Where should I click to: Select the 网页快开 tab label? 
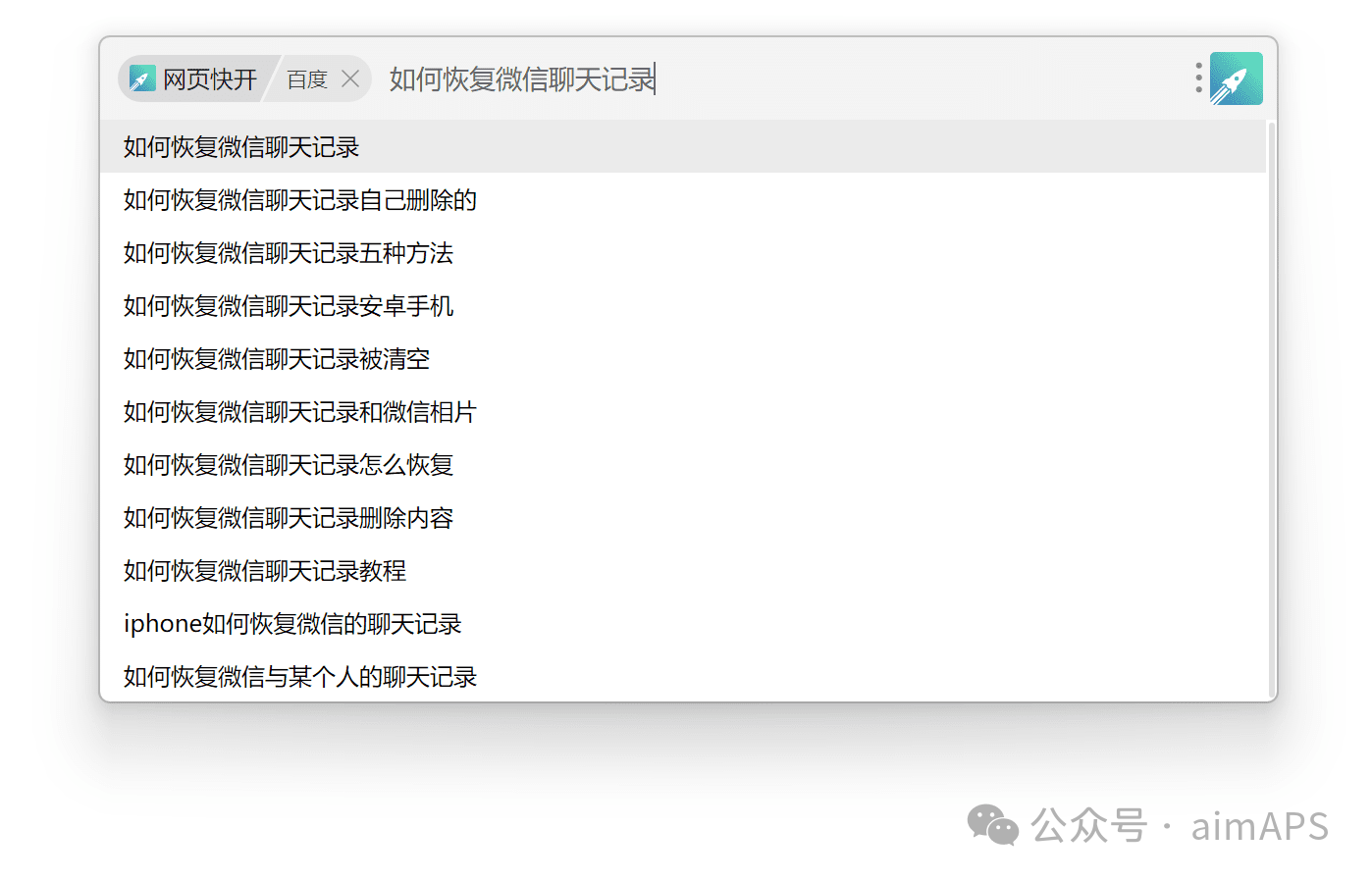coord(209,79)
